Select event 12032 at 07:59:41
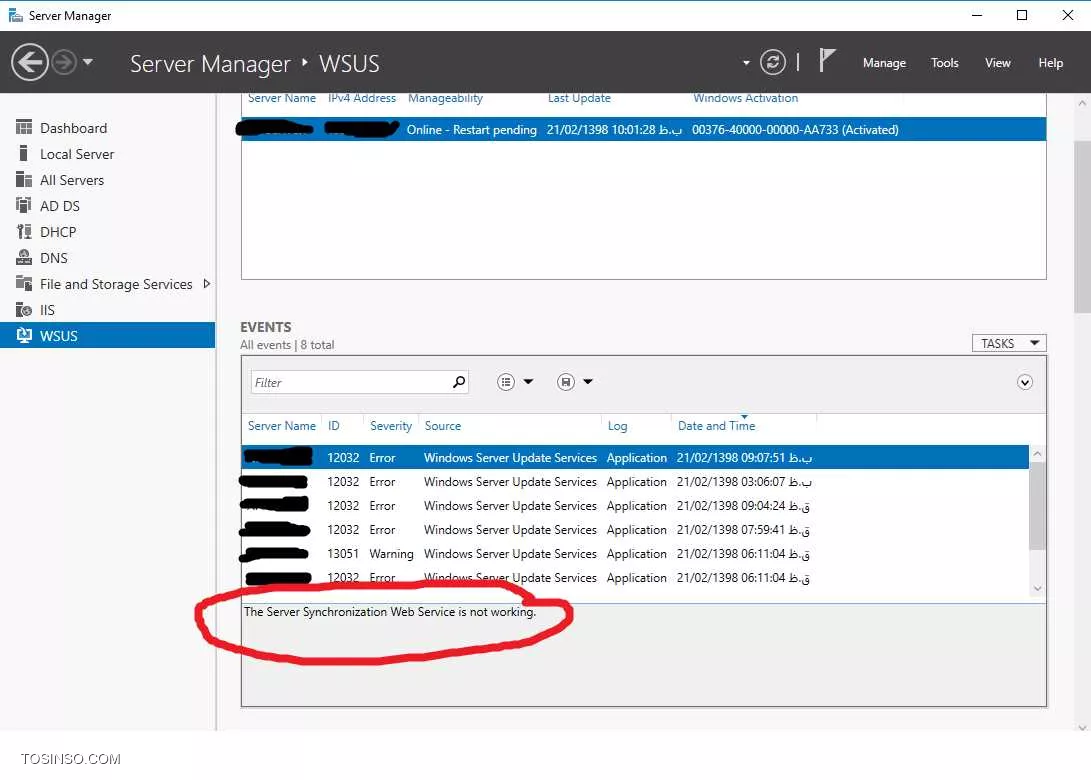This screenshot has width=1091, height=780. coord(635,530)
